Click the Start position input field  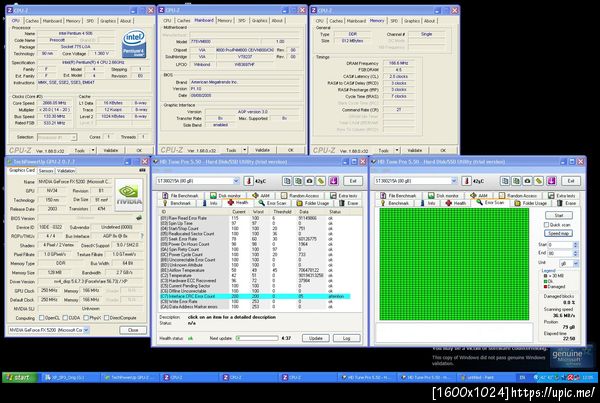pos(560,244)
